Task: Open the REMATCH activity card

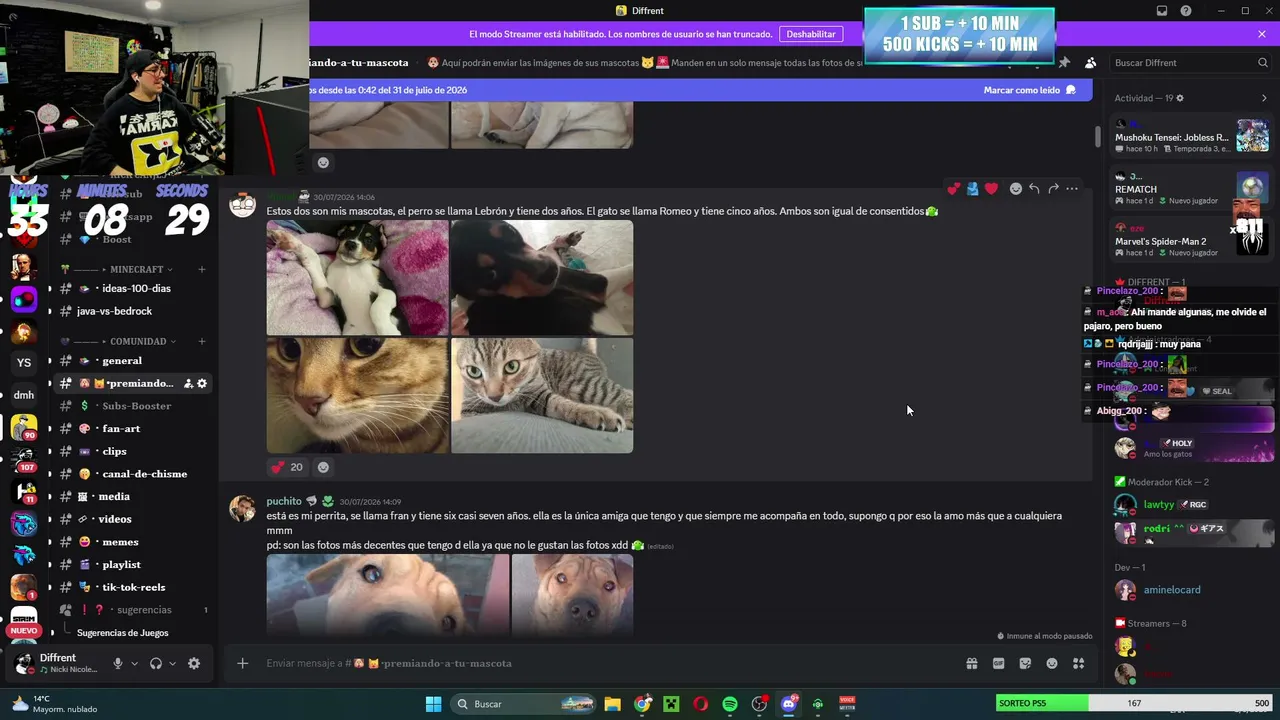Action: pos(1192,189)
